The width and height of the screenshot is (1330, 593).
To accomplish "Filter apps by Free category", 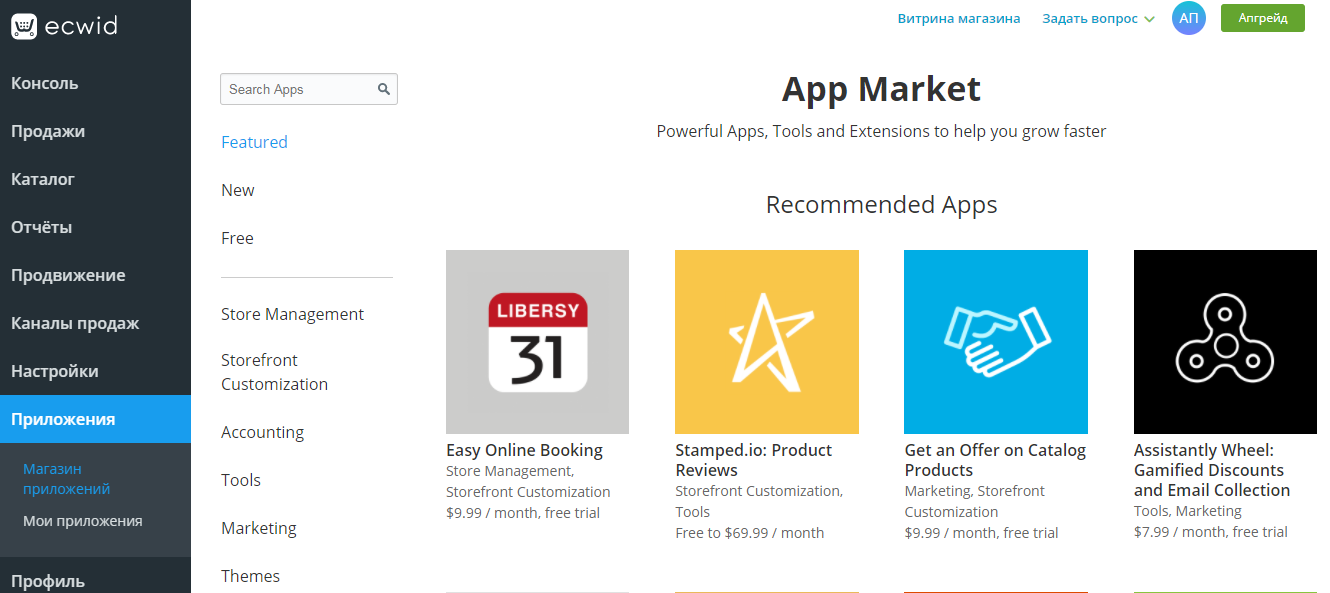I will pos(238,238).
